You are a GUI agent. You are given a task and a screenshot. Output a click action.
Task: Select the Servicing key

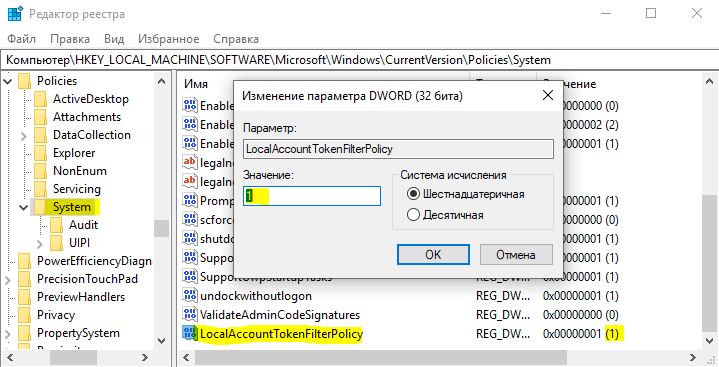tap(77, 189)
